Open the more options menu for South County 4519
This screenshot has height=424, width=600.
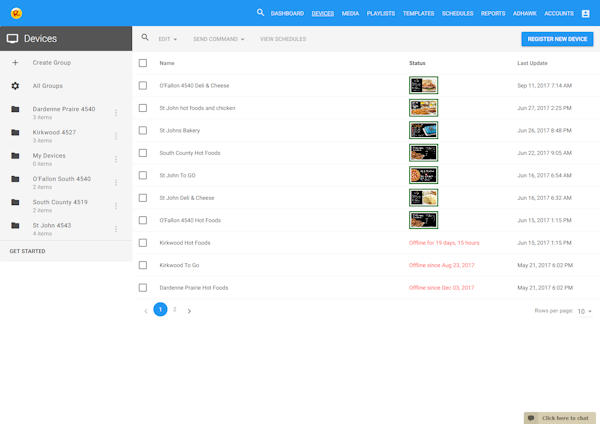coord(116,206)
